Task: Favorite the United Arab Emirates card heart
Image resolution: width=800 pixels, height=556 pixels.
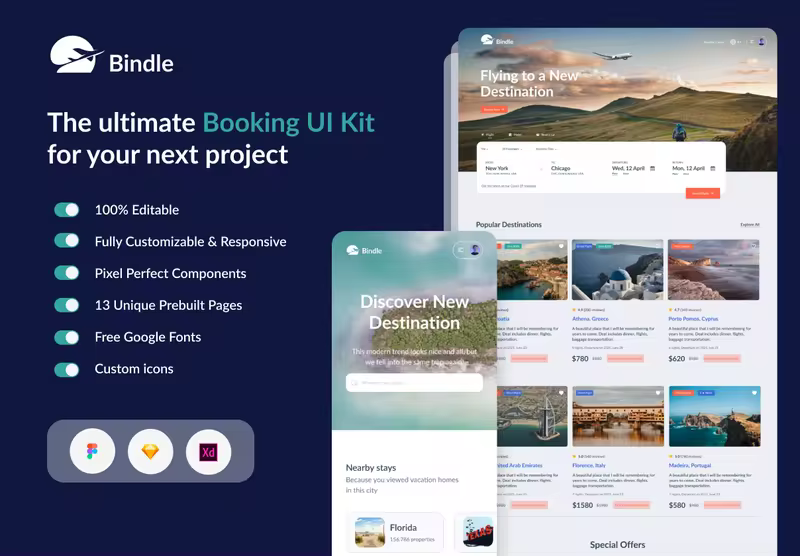Action: coord(561,393)
